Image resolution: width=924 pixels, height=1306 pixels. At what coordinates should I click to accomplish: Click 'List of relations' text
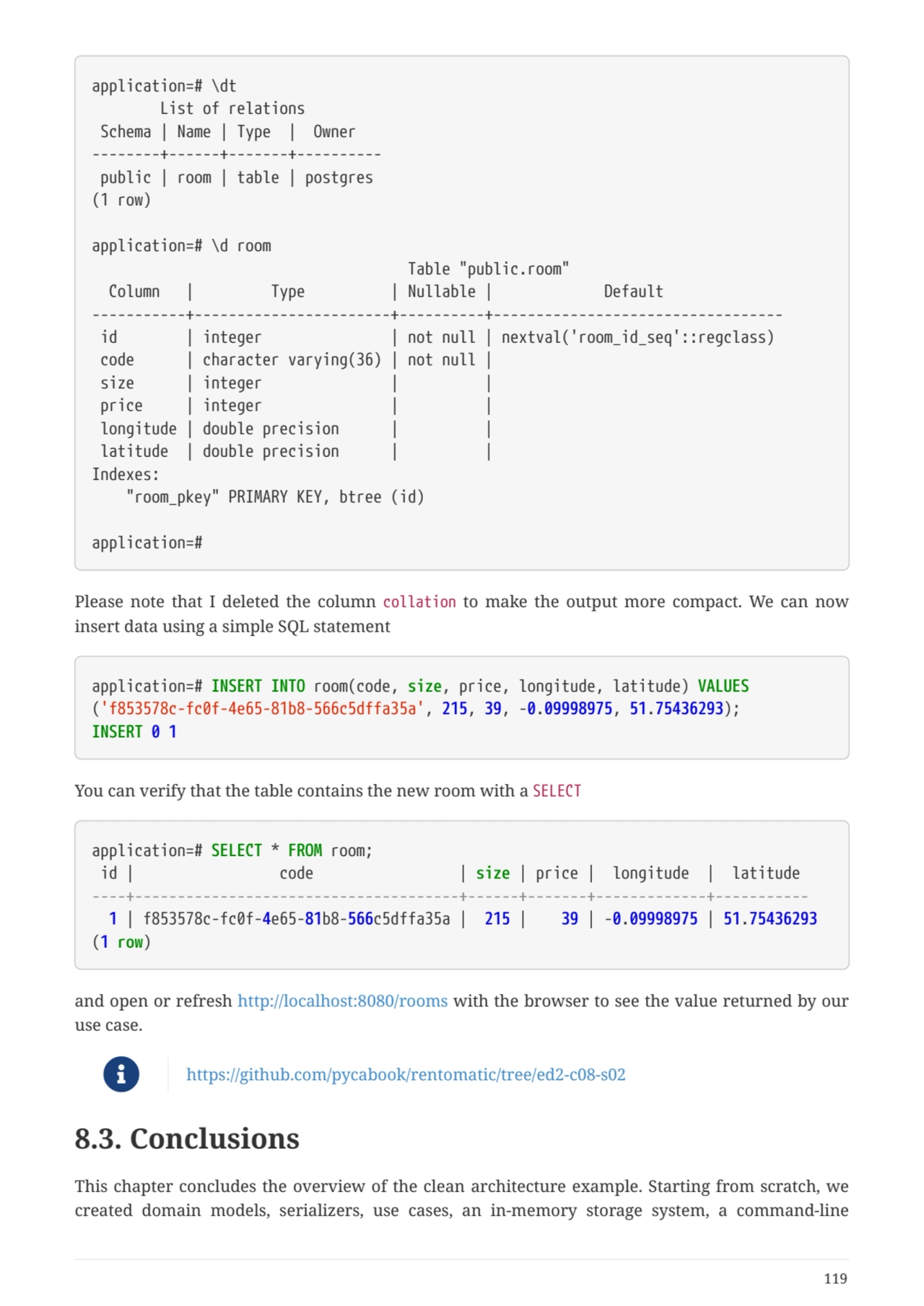232,109
